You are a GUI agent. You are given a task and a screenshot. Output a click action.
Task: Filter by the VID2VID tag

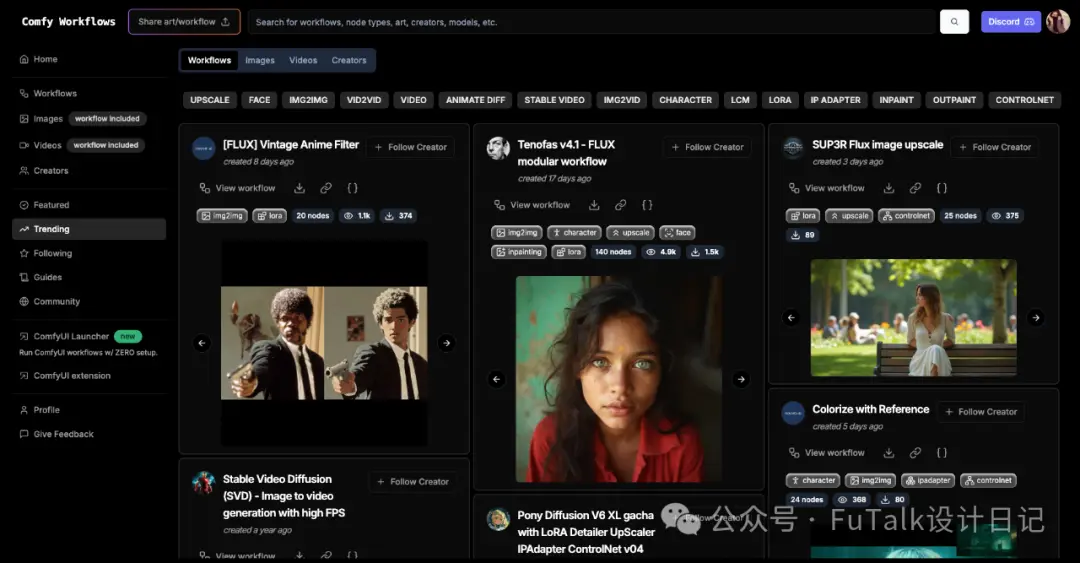364,100
